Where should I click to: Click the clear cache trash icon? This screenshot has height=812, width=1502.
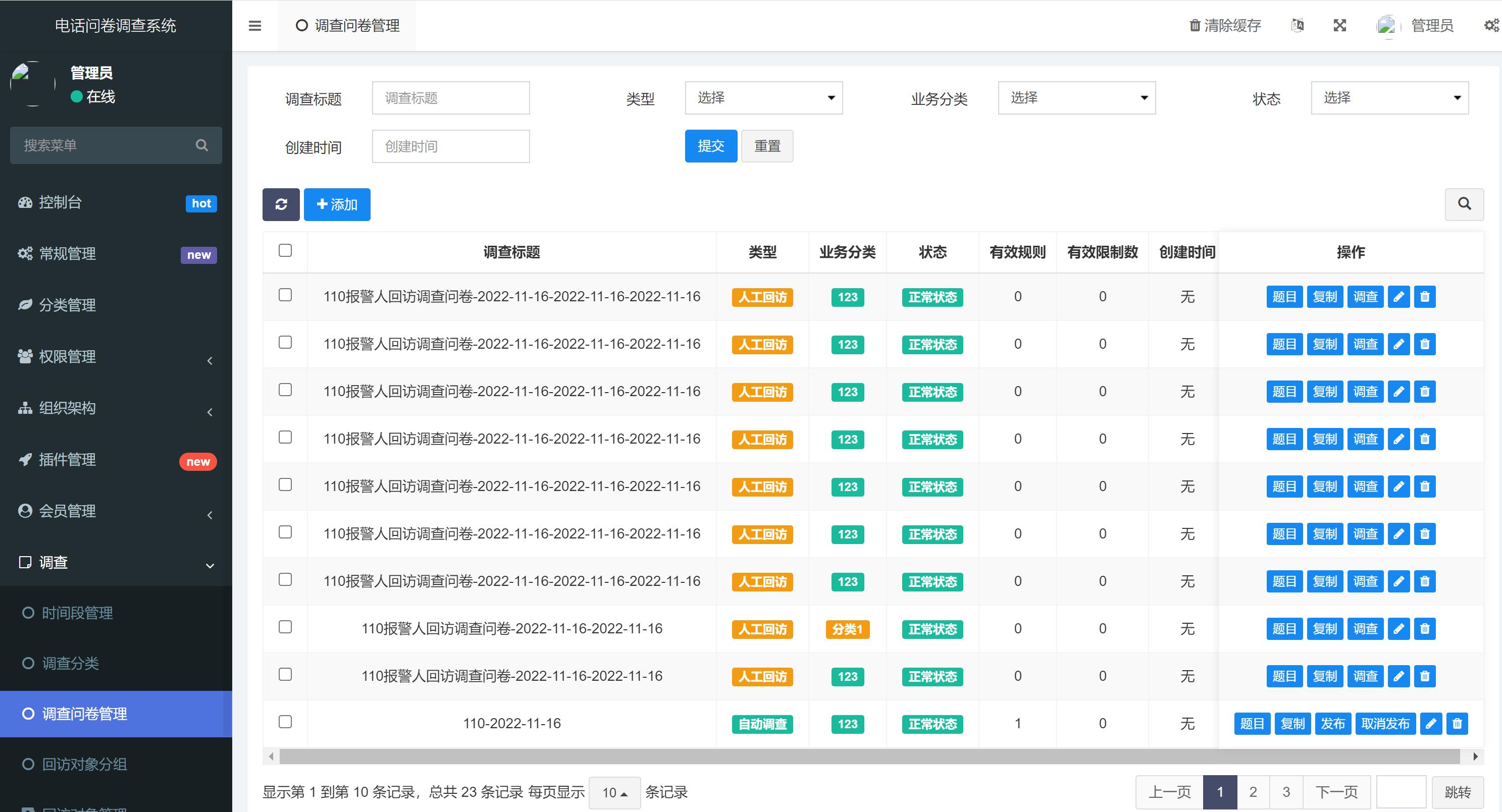click(1195, 26)
